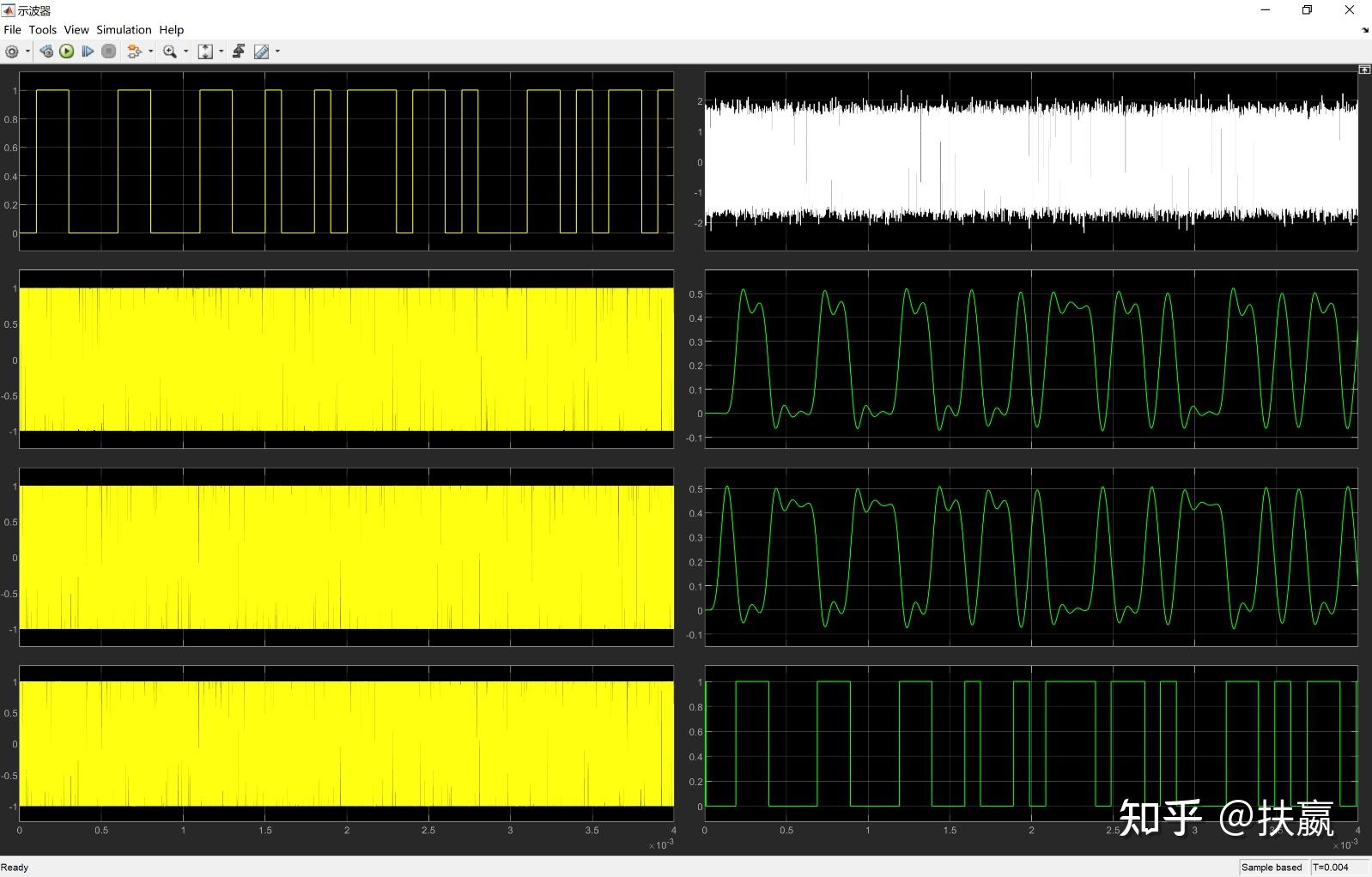Expand the measurements dropdown arrow
The image size is (1372, 877).
pos(277,51)
